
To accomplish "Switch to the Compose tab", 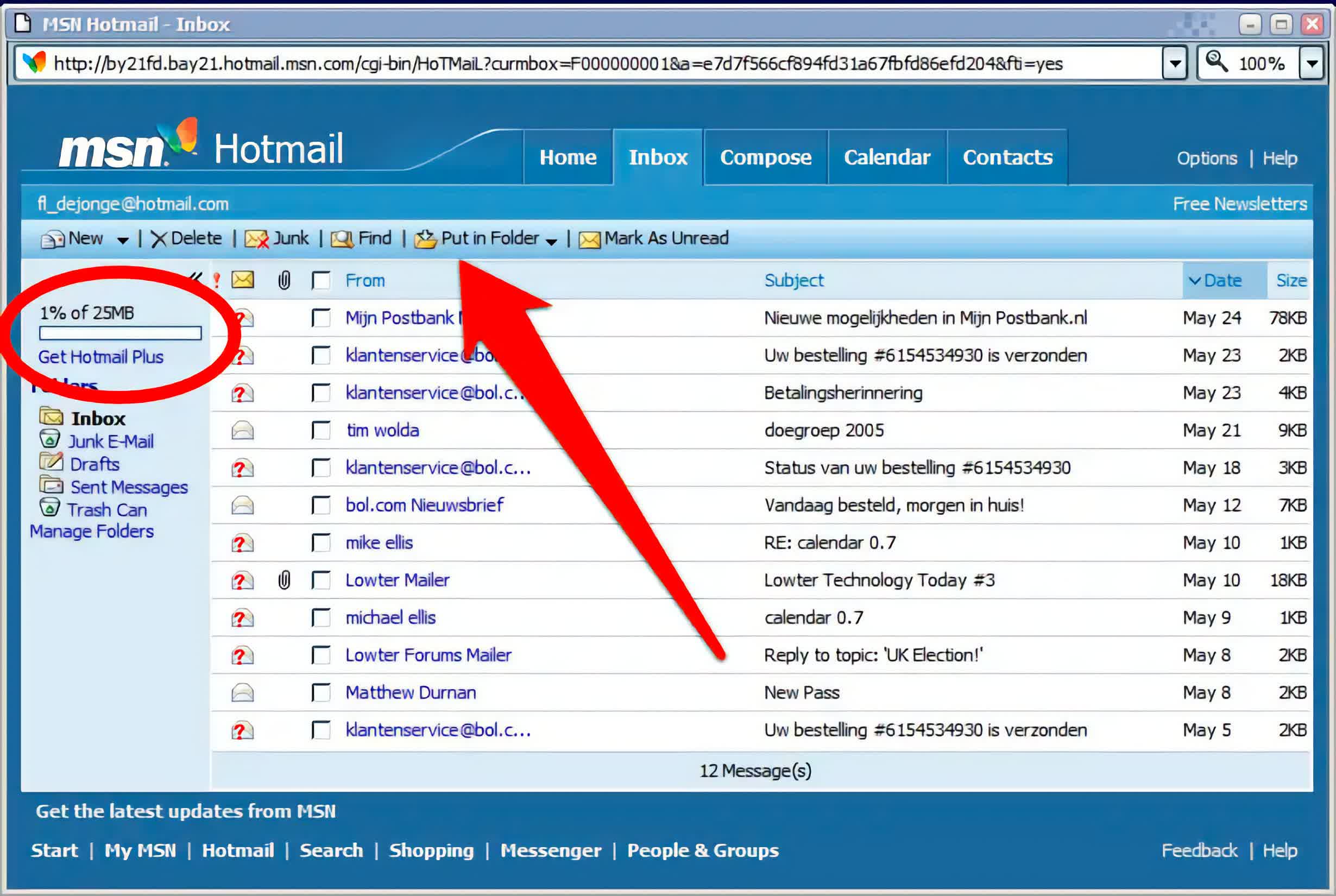I will 765,157.
